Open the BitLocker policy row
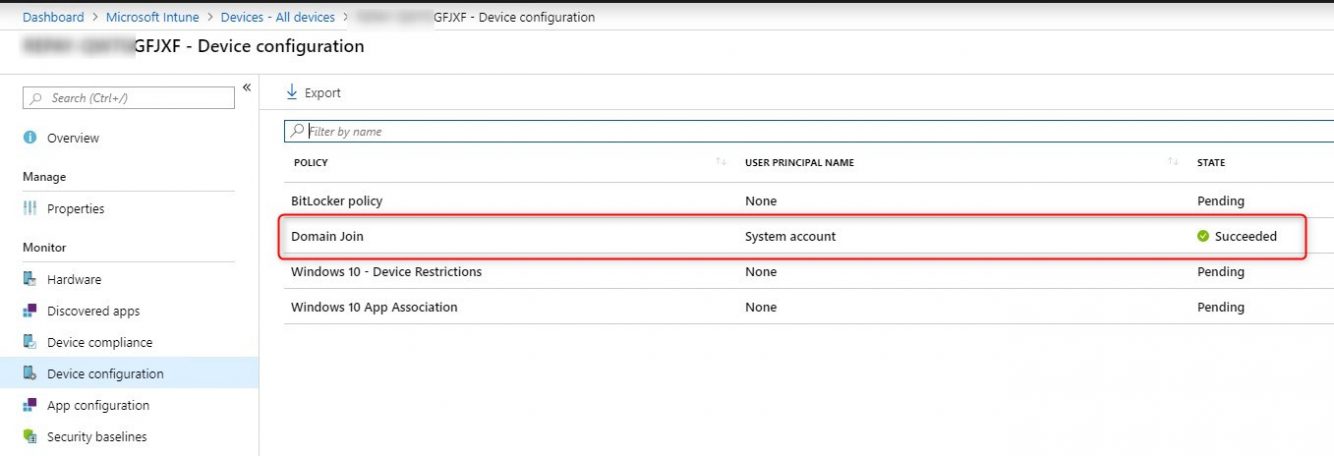This screenshot has height=456, width=1334. [x=809, y=201]
